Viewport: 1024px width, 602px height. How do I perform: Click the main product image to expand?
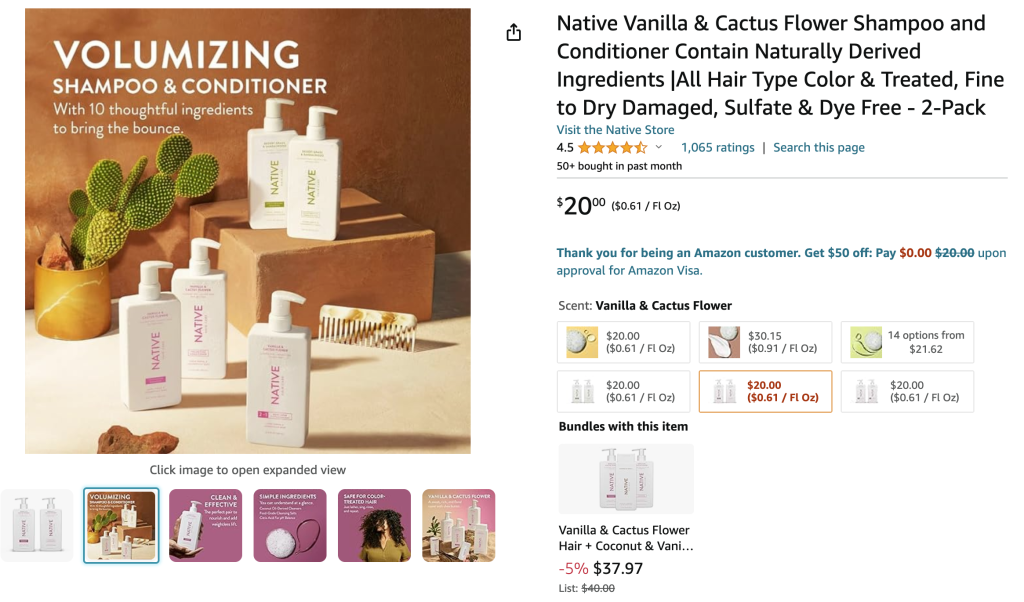(x=248, y=231)
